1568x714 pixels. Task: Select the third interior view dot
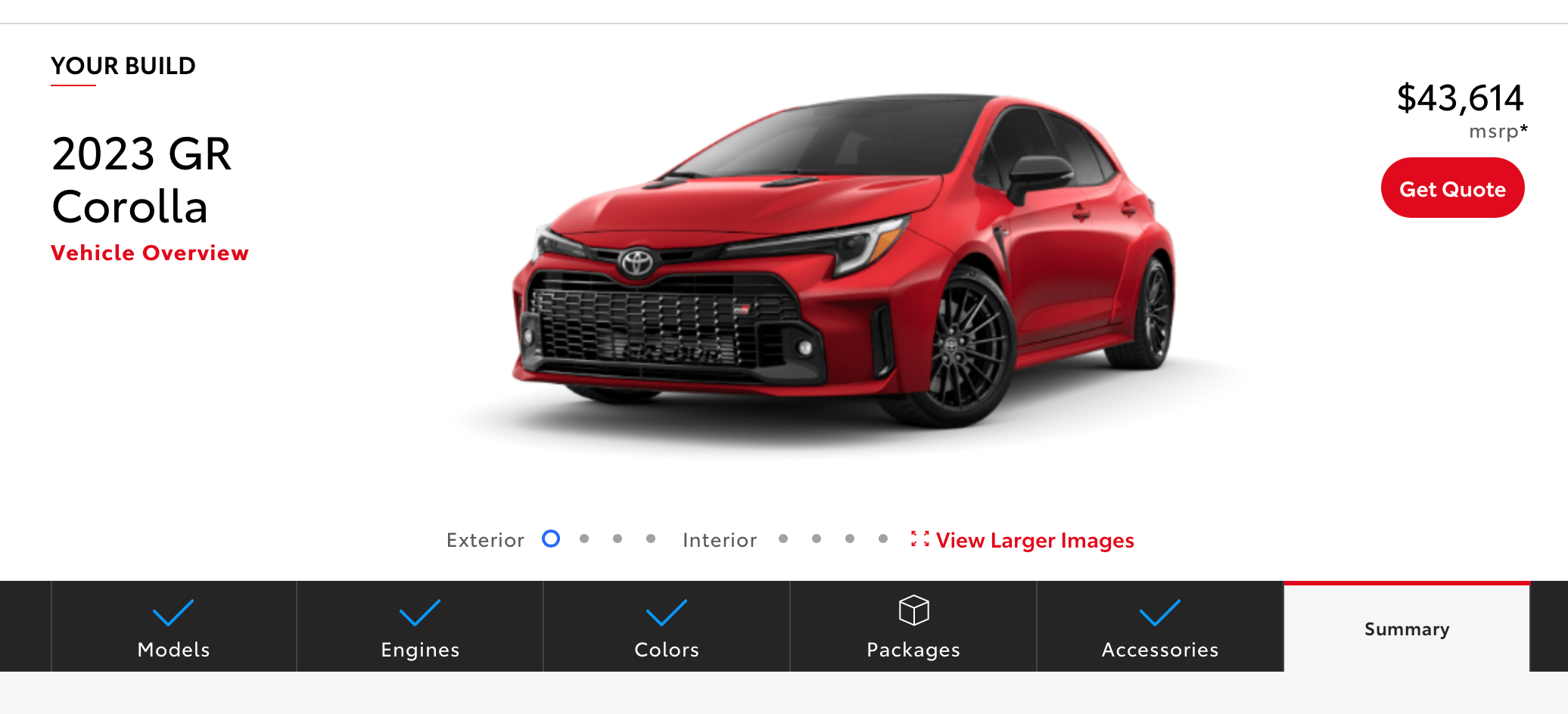(x=850, y=539)
